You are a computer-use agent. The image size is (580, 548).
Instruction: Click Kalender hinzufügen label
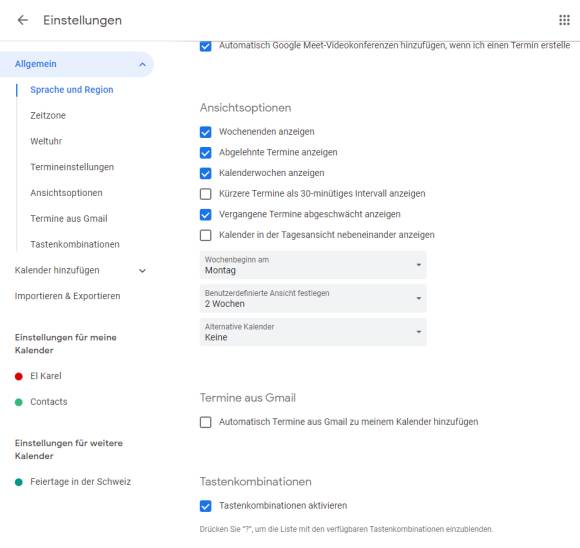pos(57,270)
